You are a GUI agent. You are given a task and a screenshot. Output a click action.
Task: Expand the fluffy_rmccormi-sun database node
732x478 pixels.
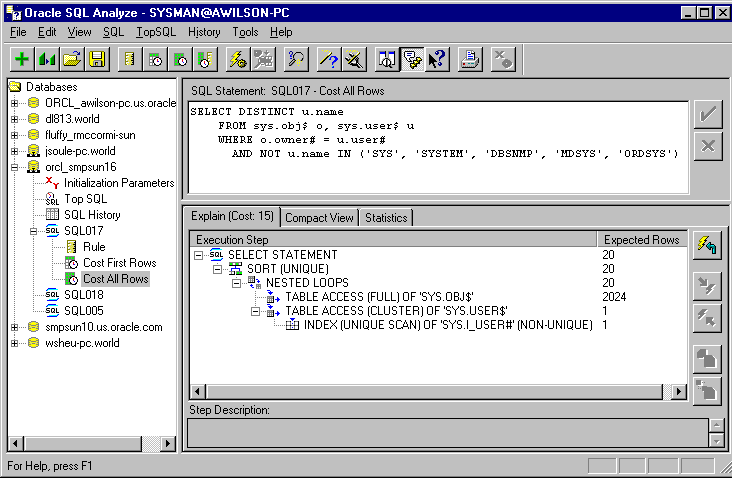(14, 135)
